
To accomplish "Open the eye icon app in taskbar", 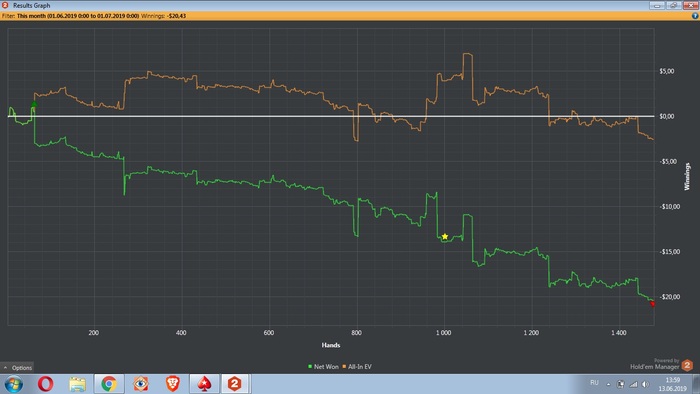I will point(141,384).
